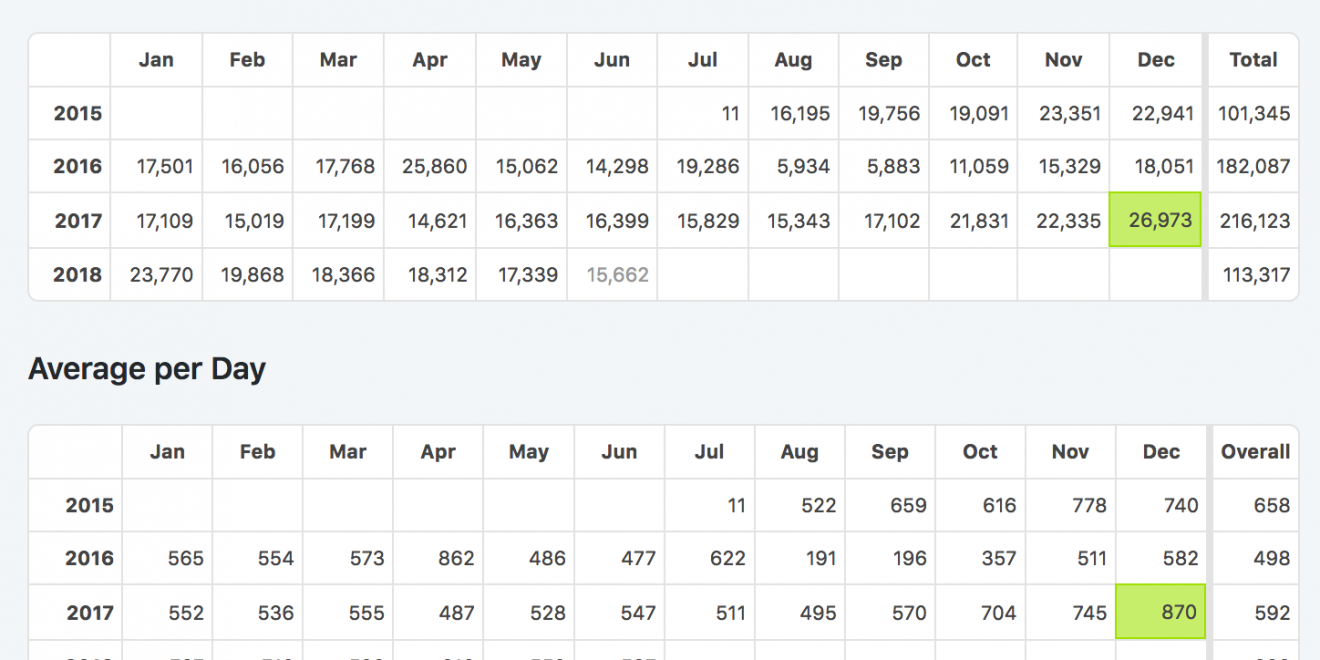Click the 2015 total value 101,345
The width and height of the screenshot is (1320, 660).
click(x=1253, y=114)
